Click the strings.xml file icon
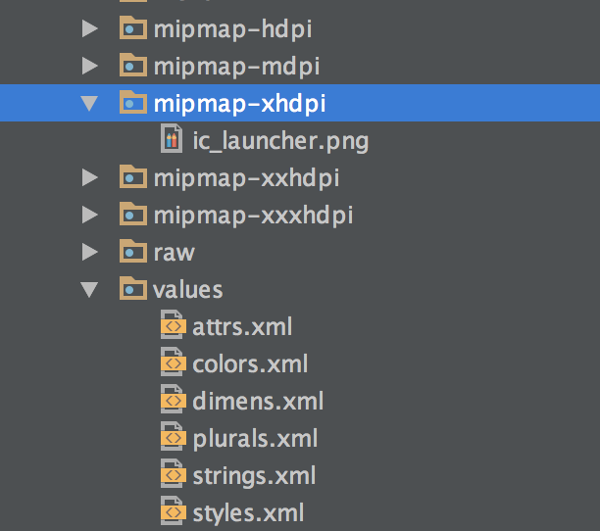 click(x=173, y=473)
